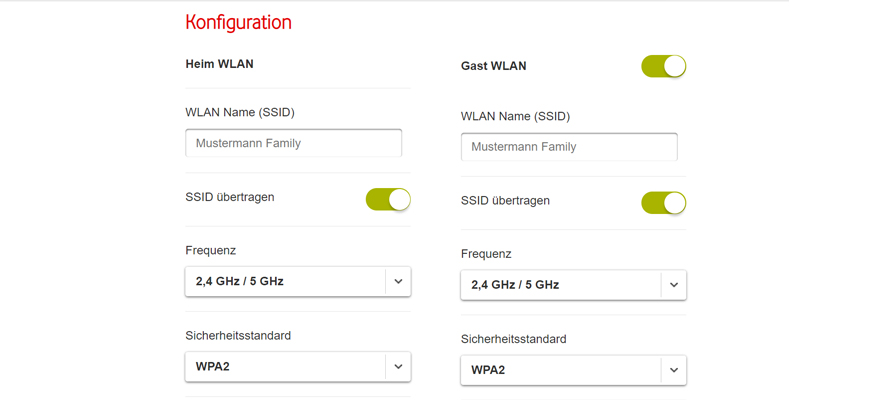
Task: Click the Heim WLAN section title
Action: pos(219,64)
